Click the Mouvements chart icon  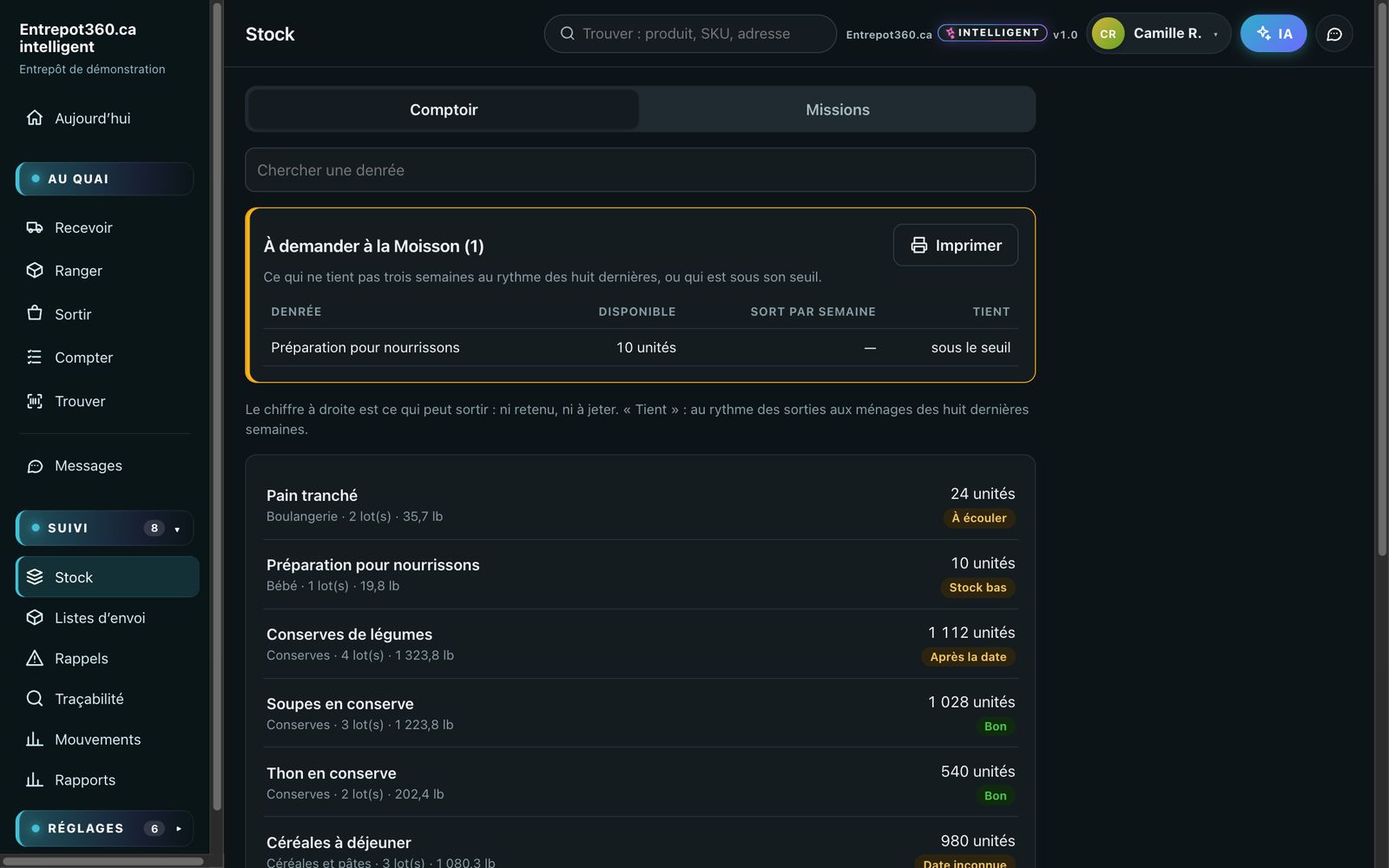35,739
